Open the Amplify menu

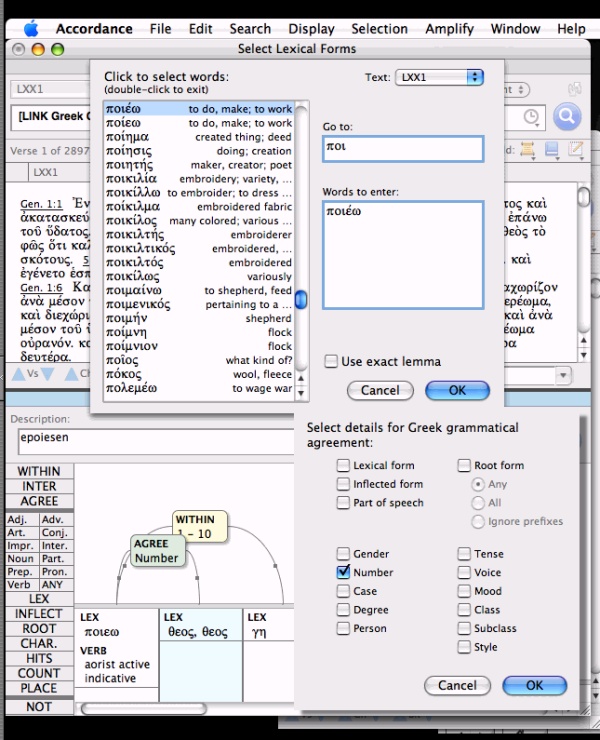(x=449, y=29)
